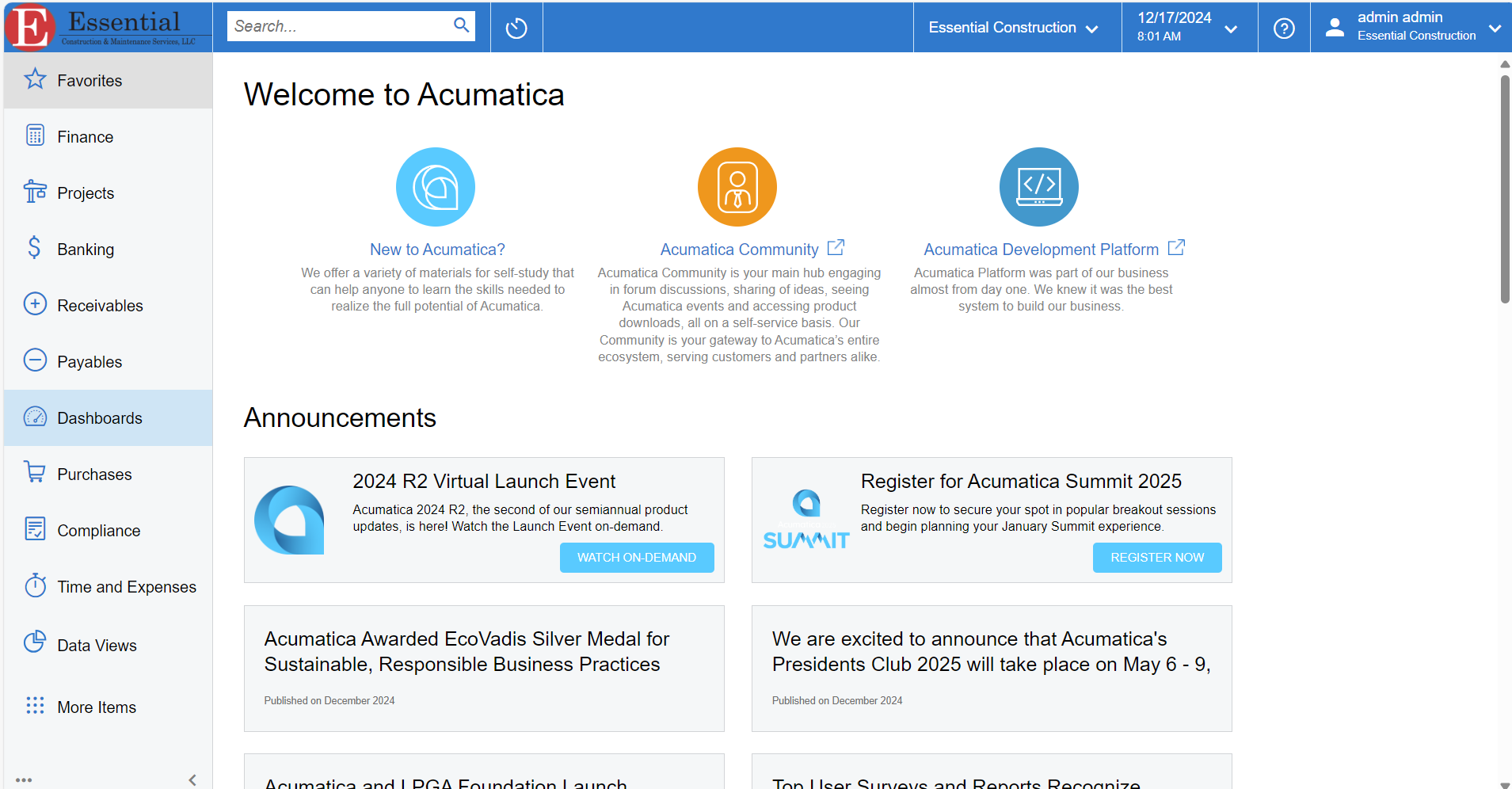Collapse the left navigation sidebar

pos(192,779)
